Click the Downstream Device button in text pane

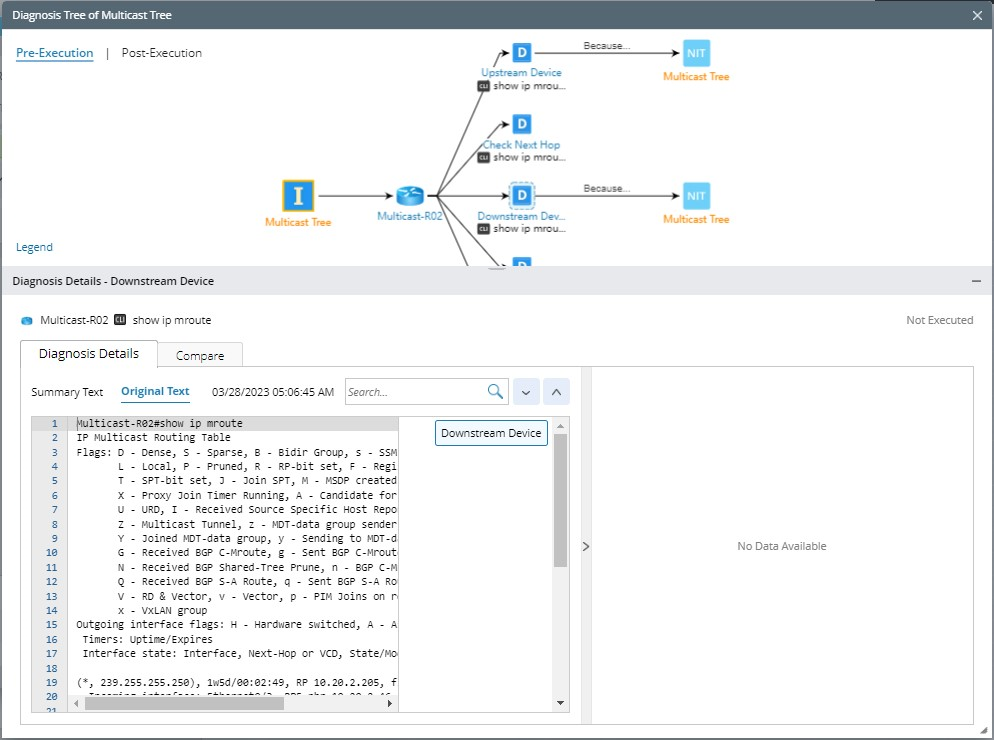click(x=491, y=433)
